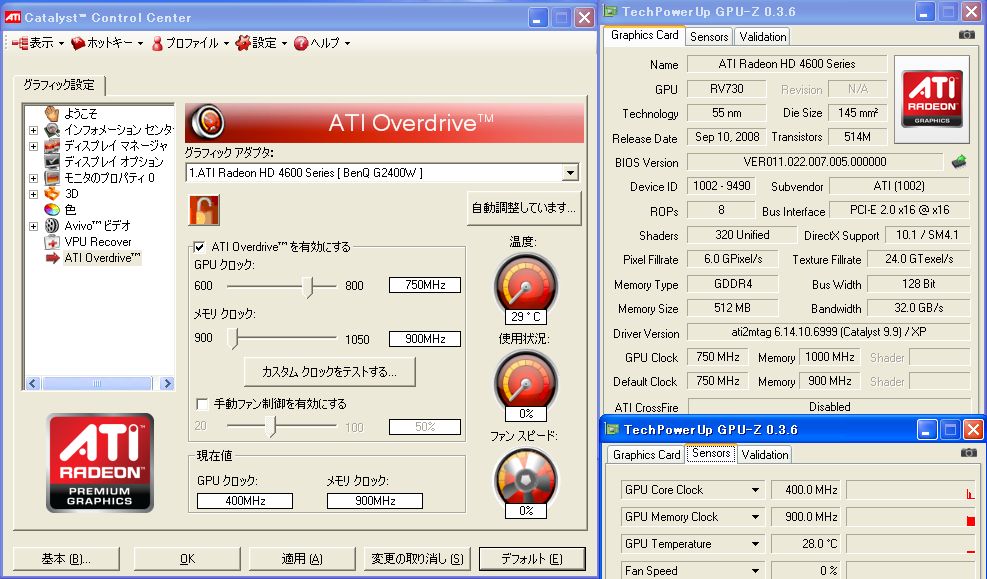Open GPU Temperature sensor dropdown

(755, 544)
